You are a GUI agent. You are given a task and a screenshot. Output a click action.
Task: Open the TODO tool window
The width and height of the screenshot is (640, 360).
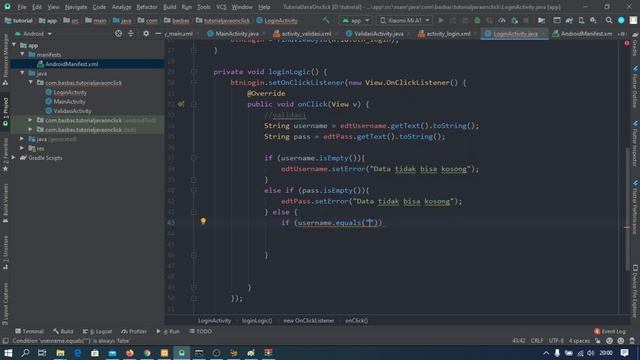click(200, 331)
